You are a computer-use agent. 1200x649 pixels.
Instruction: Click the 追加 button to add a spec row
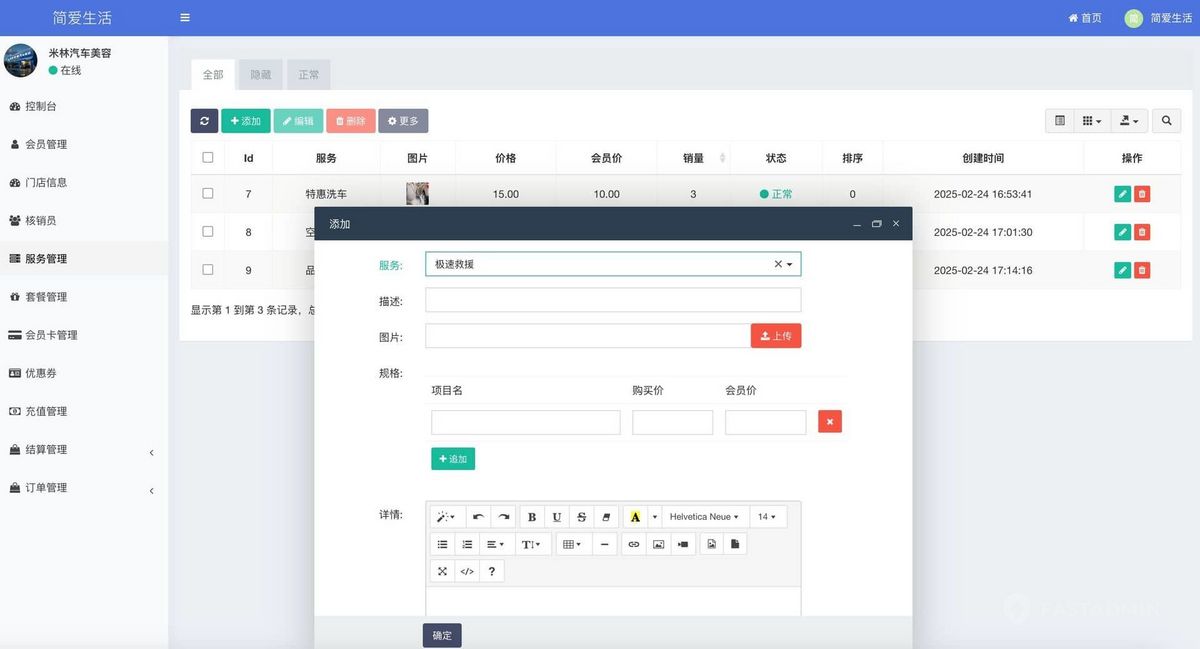coord(453,458)
